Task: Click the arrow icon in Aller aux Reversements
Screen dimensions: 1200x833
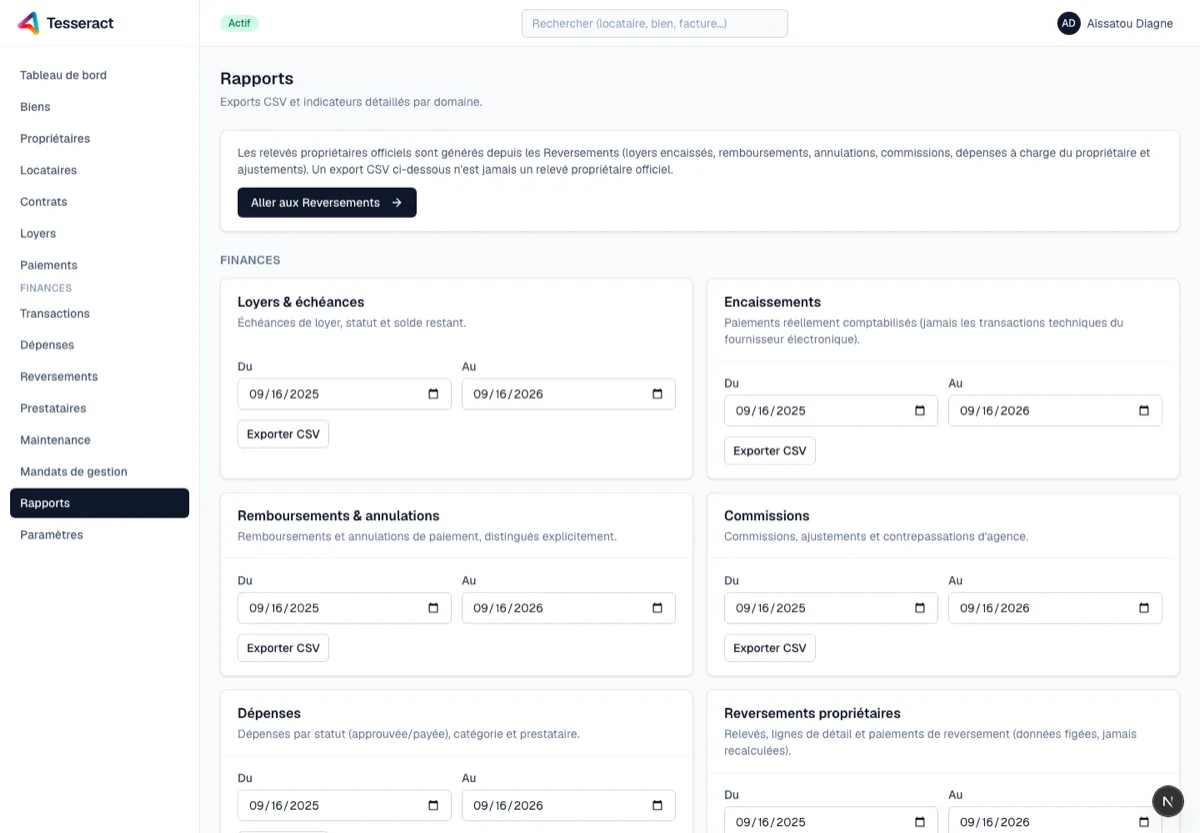Action: coord(397,202)
